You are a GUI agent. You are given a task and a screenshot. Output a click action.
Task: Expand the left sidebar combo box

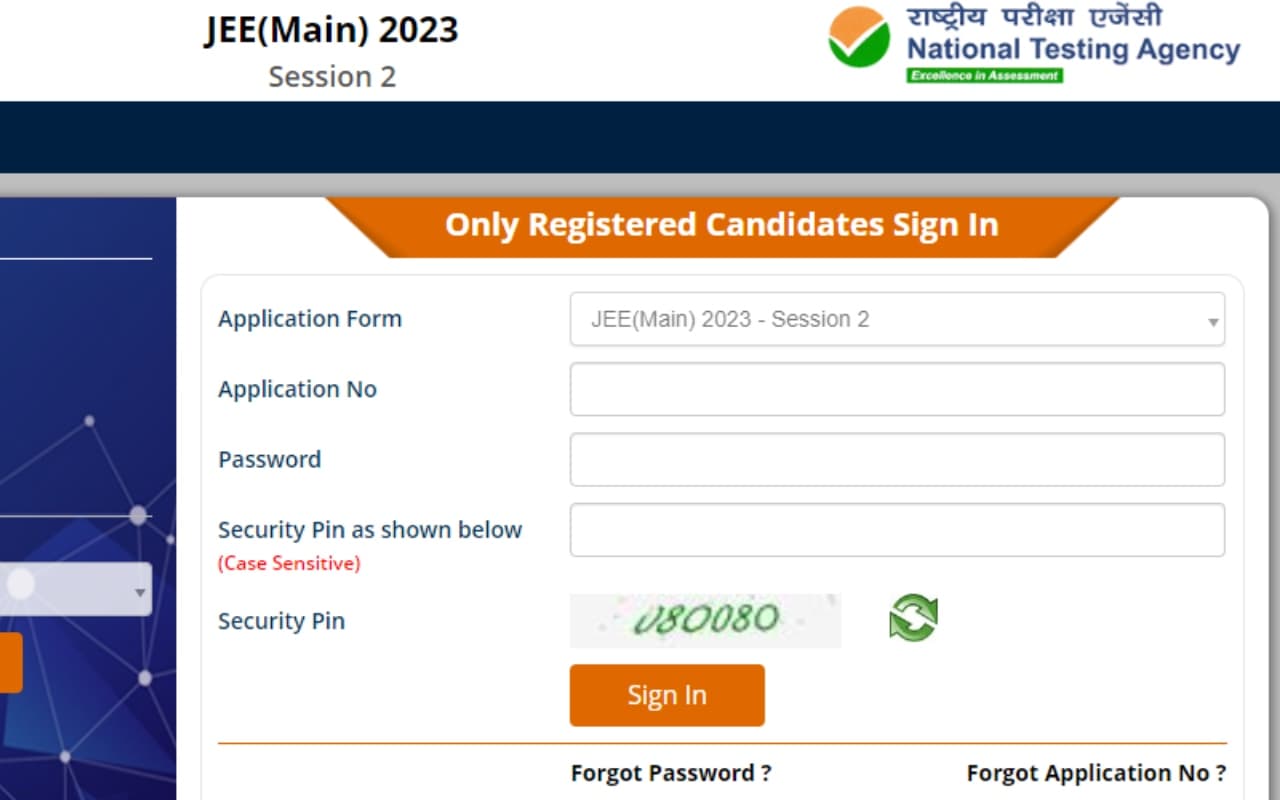pos(140,589)
